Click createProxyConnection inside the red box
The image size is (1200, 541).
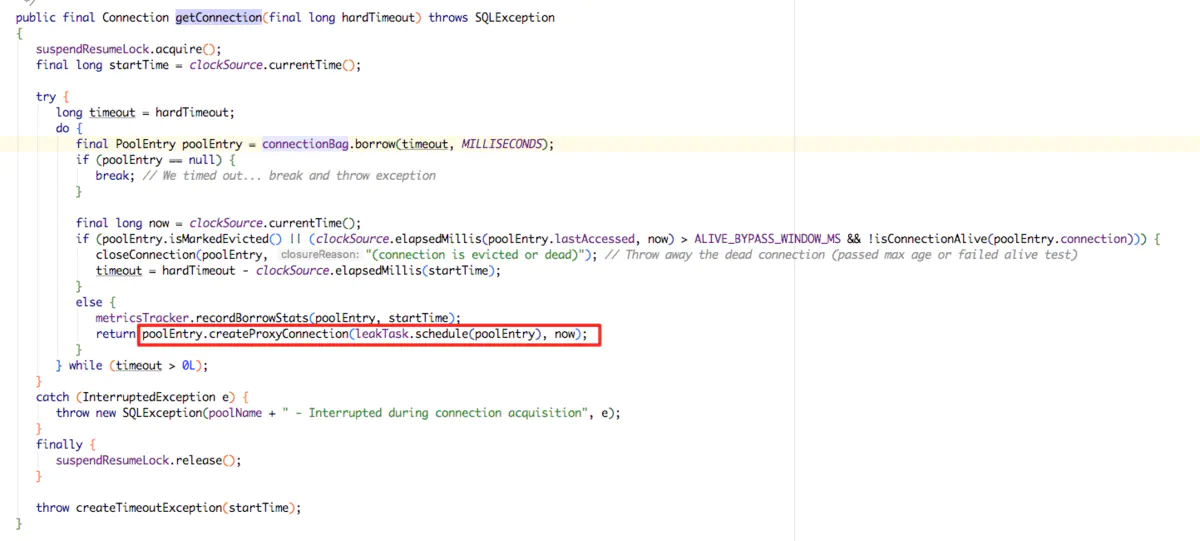[264, 334]
